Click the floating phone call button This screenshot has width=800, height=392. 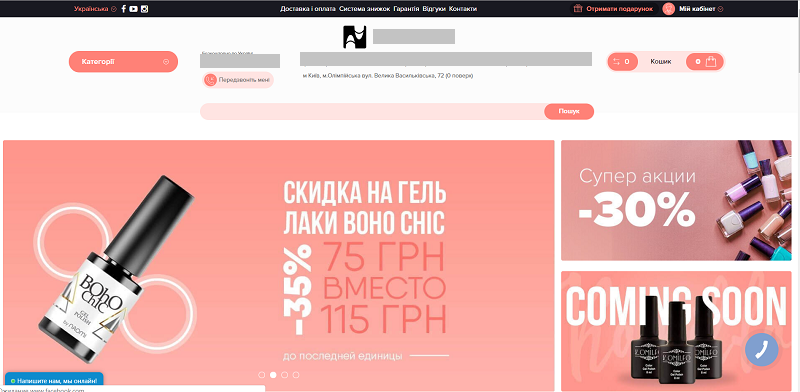click(761, 350)
